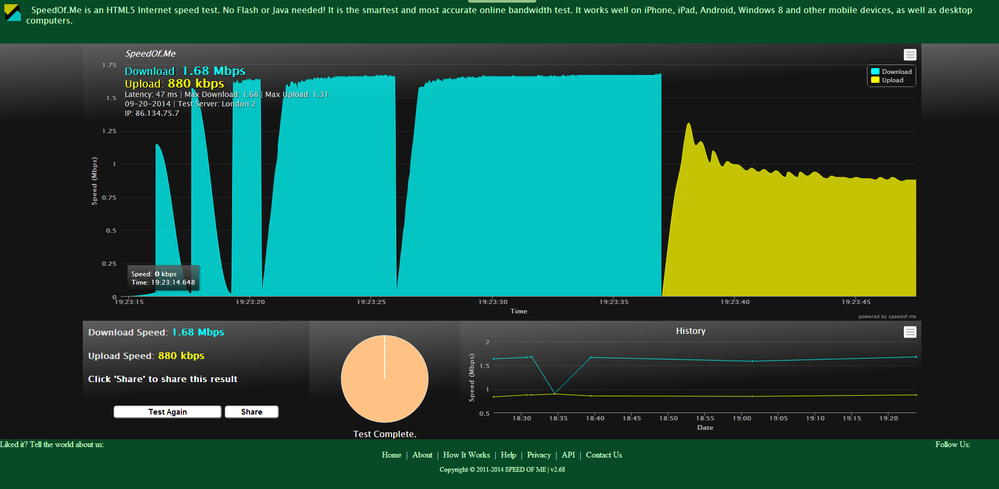Click the Speed 0 kbps tooltip box
The image size is (999, 489).
click(164, 278)
